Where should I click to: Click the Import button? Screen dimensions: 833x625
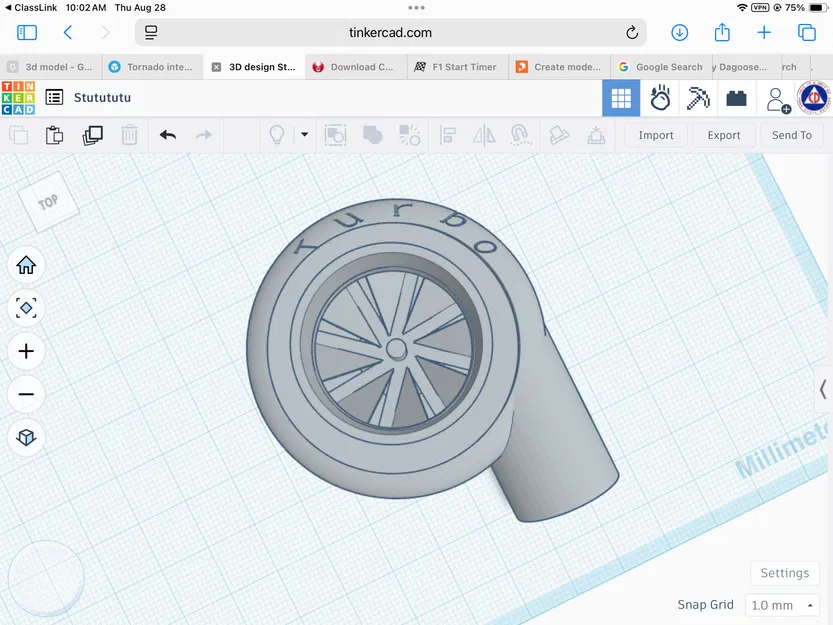click(655, 135)
